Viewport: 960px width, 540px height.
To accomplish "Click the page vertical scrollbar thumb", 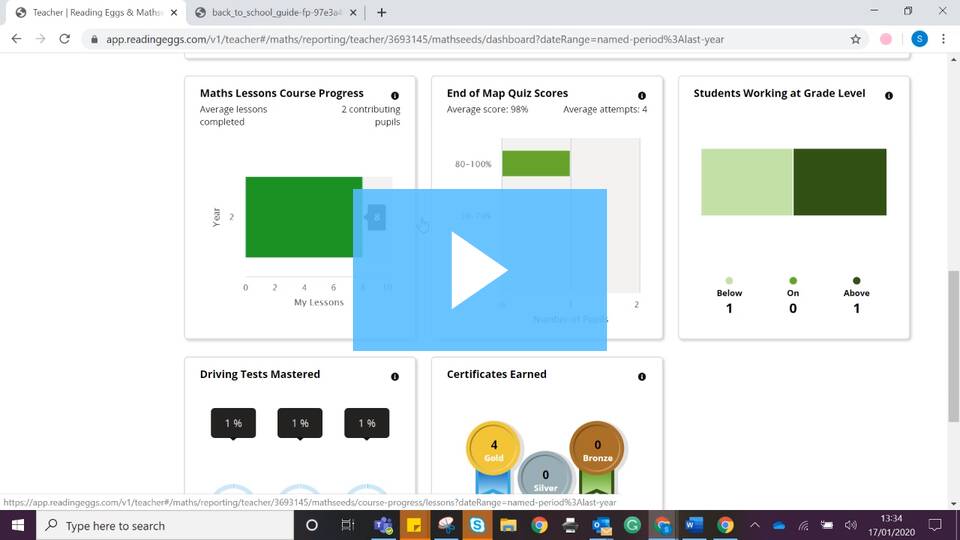I will coord(954,346).
